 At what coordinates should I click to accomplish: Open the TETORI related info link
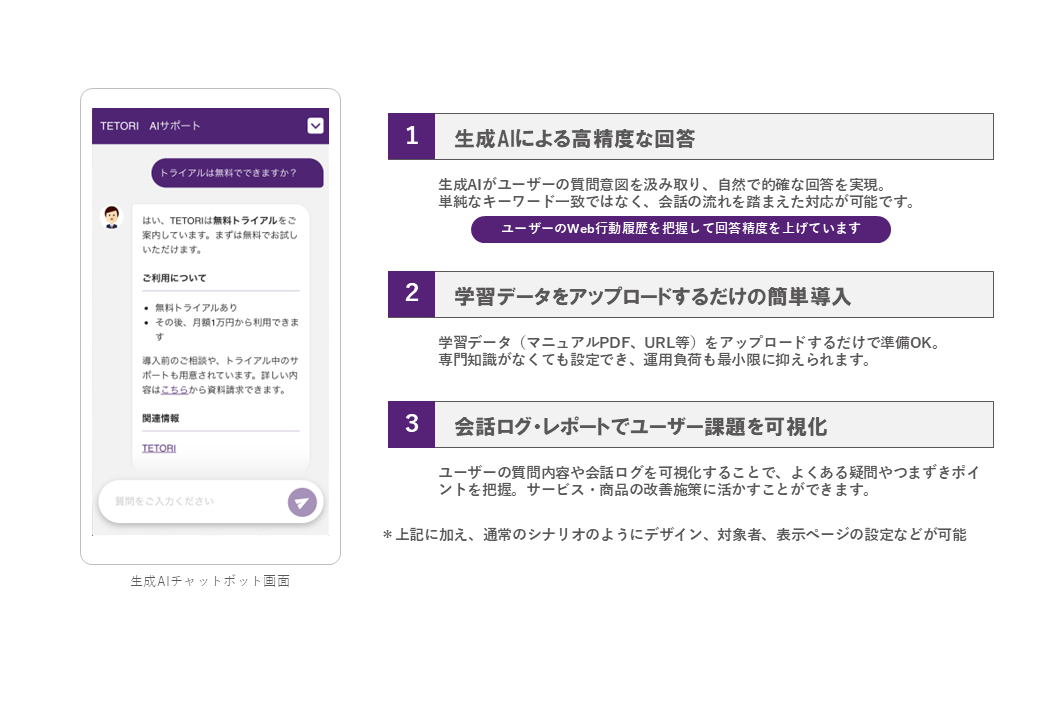(x=159, y=448)
